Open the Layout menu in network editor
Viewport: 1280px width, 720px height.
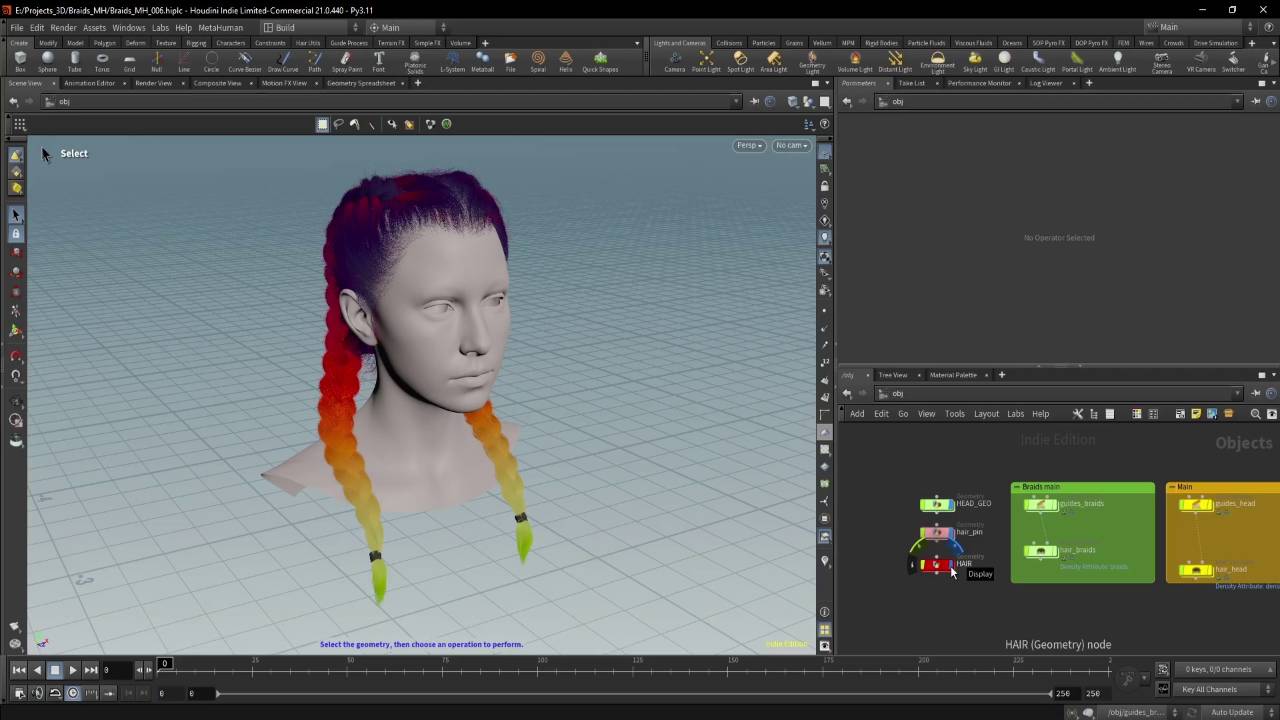pos(986,414)
